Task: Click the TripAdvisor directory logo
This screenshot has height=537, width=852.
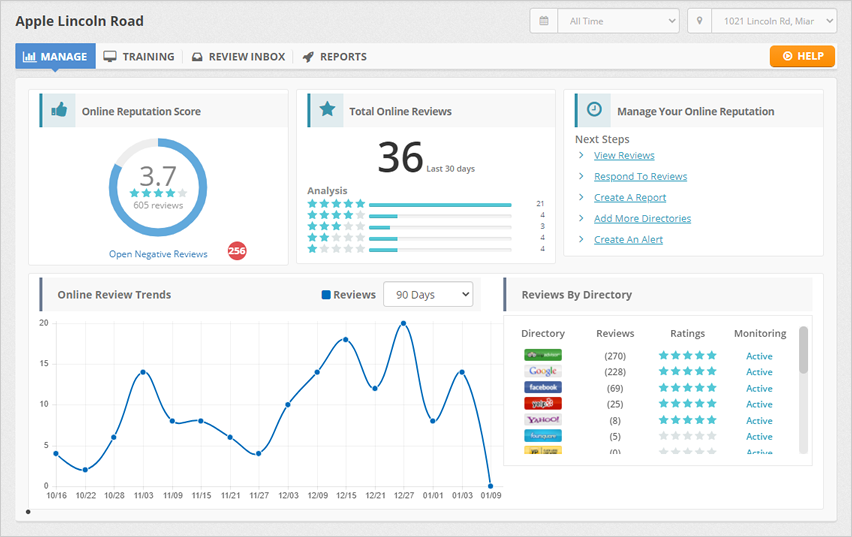Action: pyautogui.click(x=543, y=355)
